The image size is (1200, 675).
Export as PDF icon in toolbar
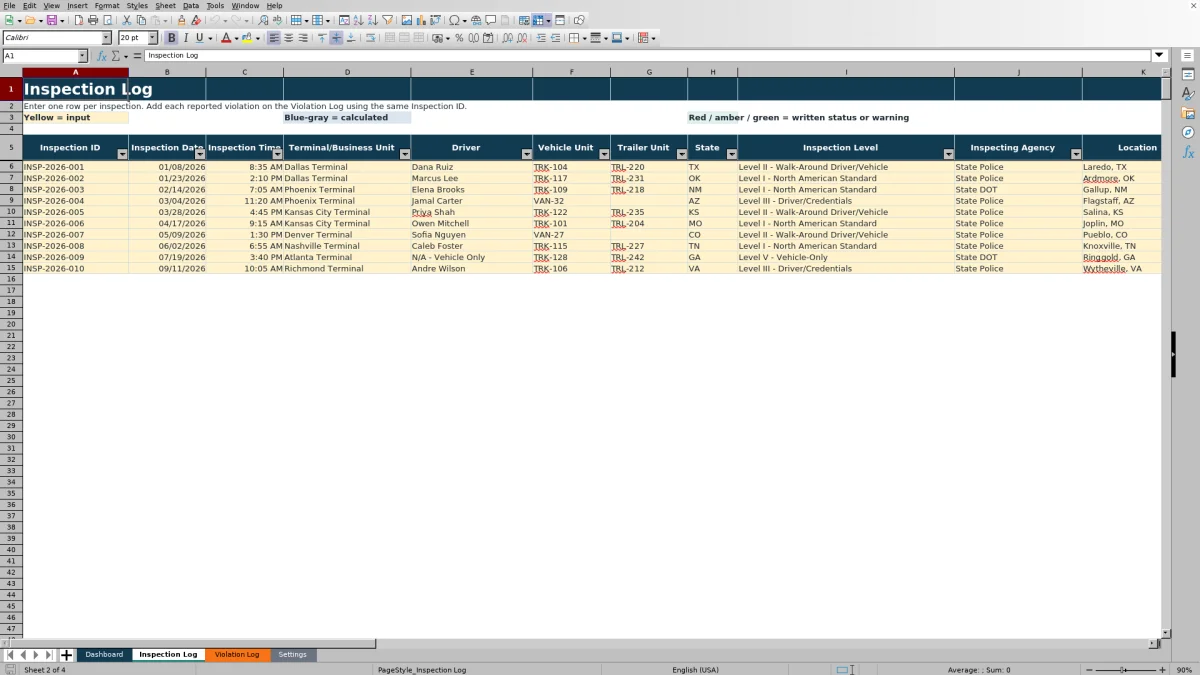(x=78, y=20)
